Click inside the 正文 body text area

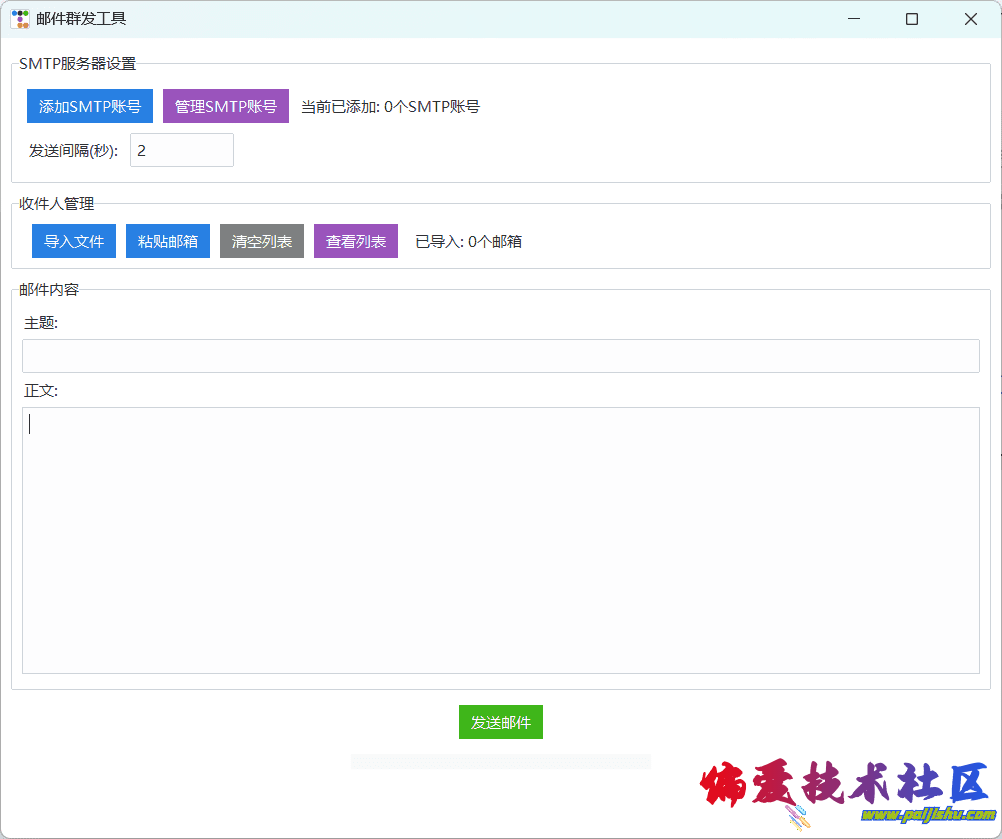click(x=500, y=541)
